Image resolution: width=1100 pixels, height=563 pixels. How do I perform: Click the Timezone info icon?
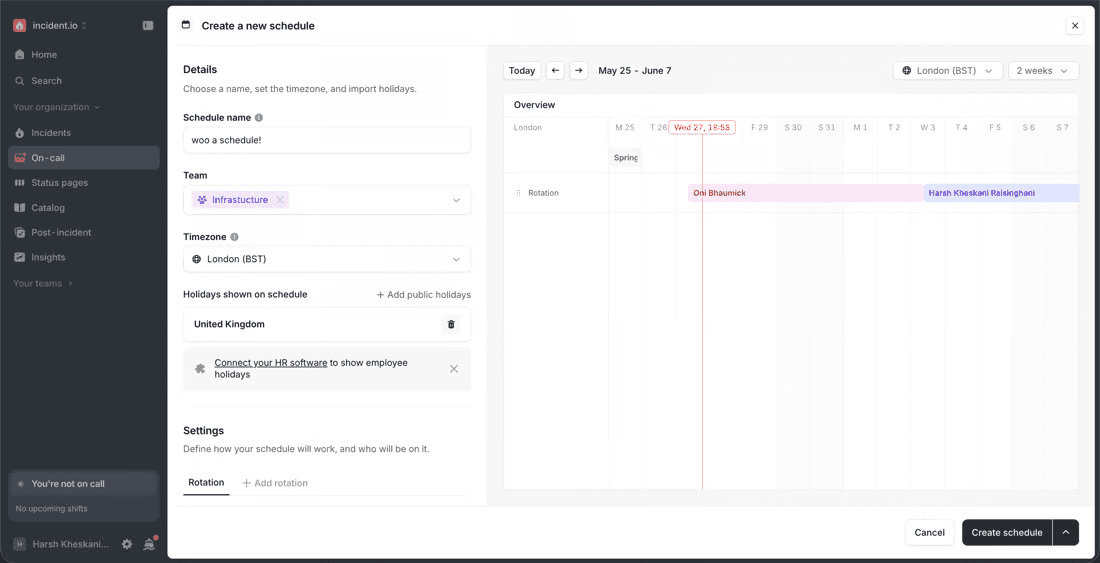234,237
